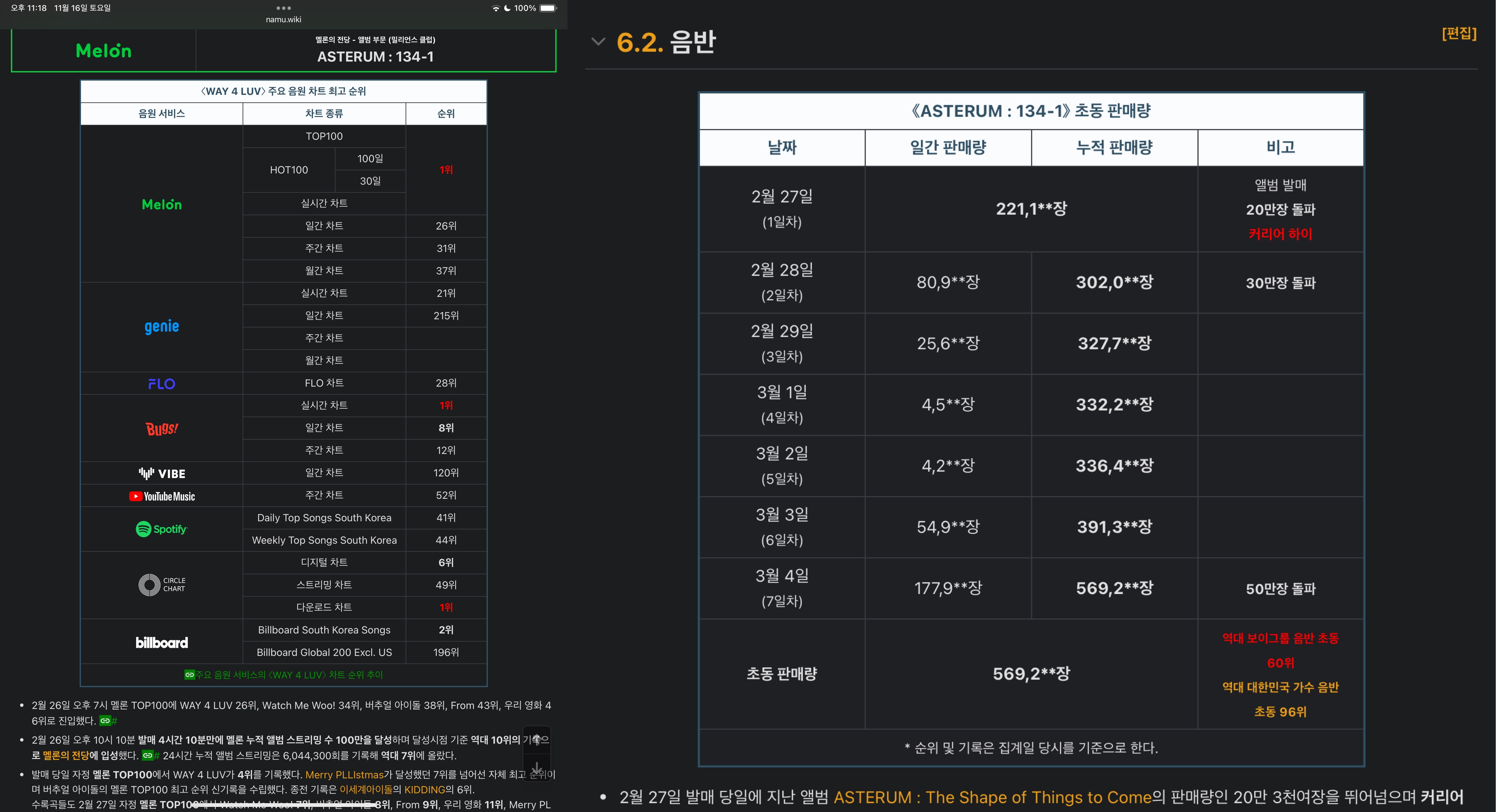This screenshot has width=1496, height=812.
Task: Click 'Billboard Global 200 Excl. US' cell
Action: tap(324, 653)
